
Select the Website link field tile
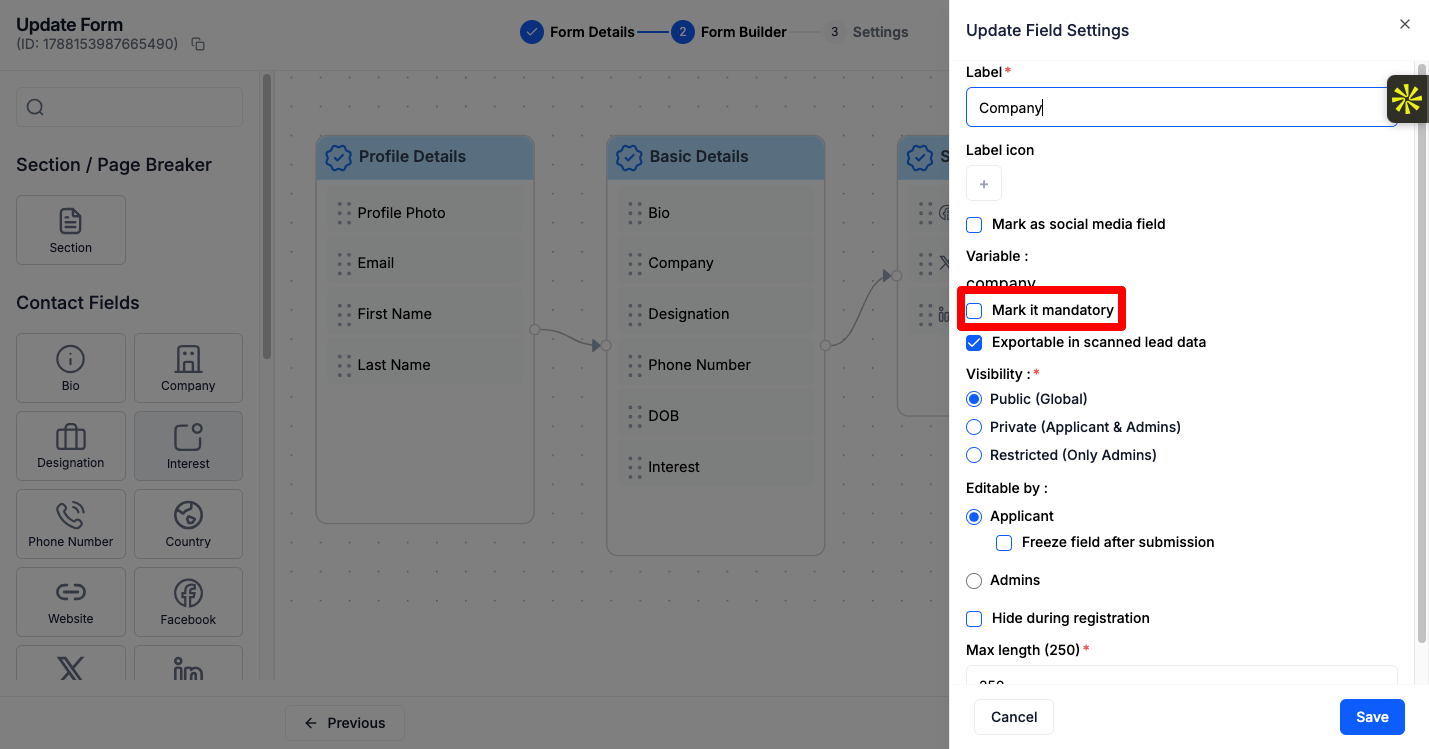[x=71, y=602]
